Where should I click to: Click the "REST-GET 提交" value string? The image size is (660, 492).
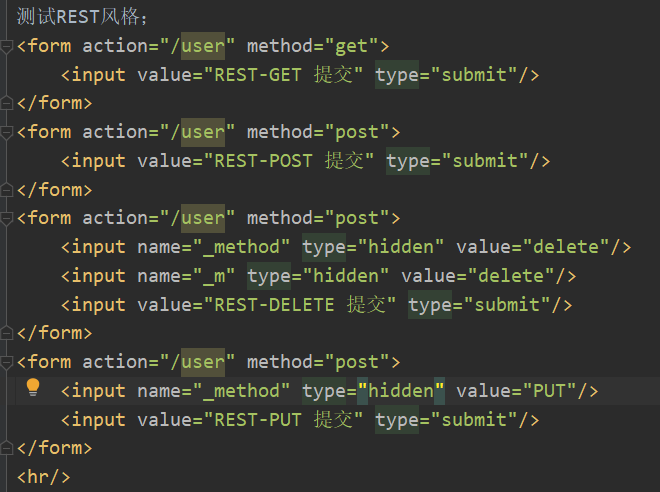click(283, 75)
